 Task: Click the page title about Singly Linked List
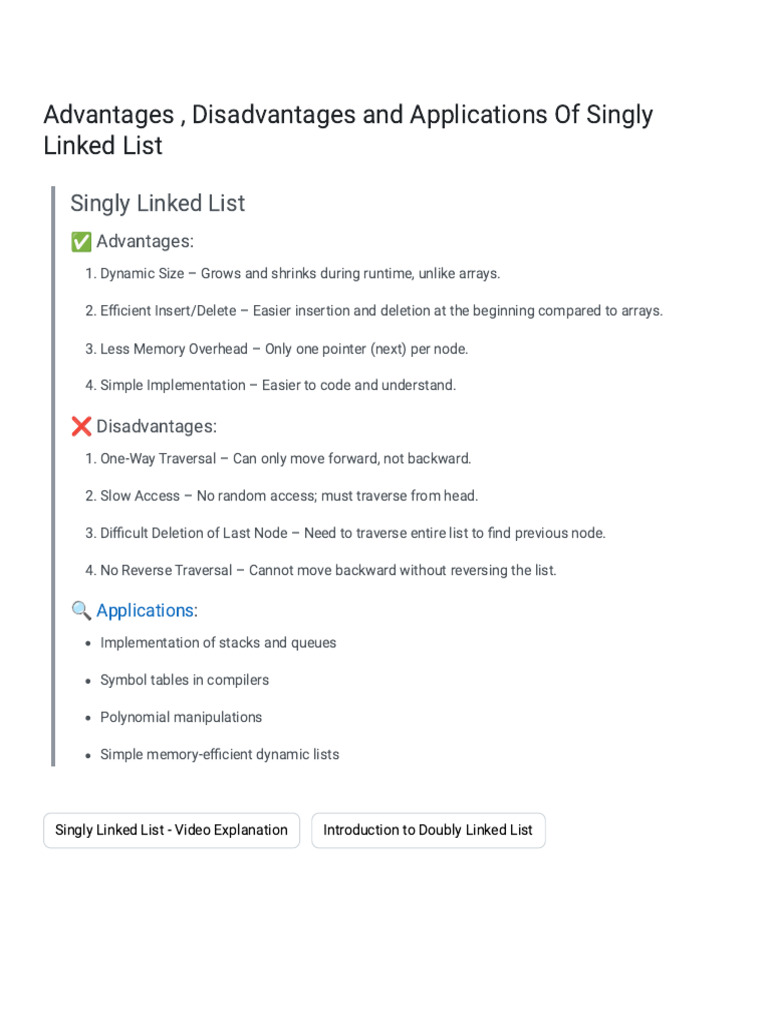348,130
